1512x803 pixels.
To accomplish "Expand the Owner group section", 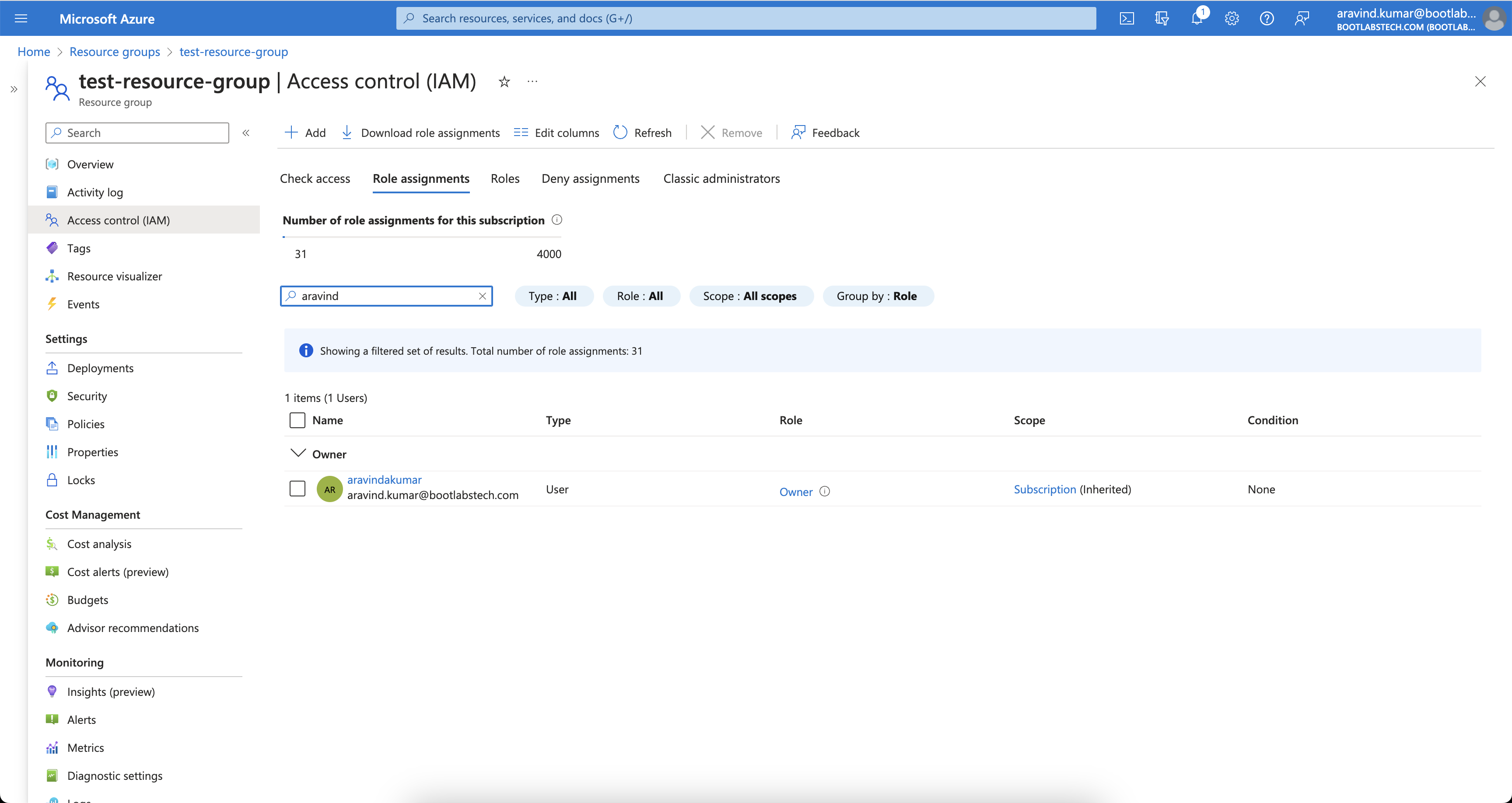I will (297, 454).
